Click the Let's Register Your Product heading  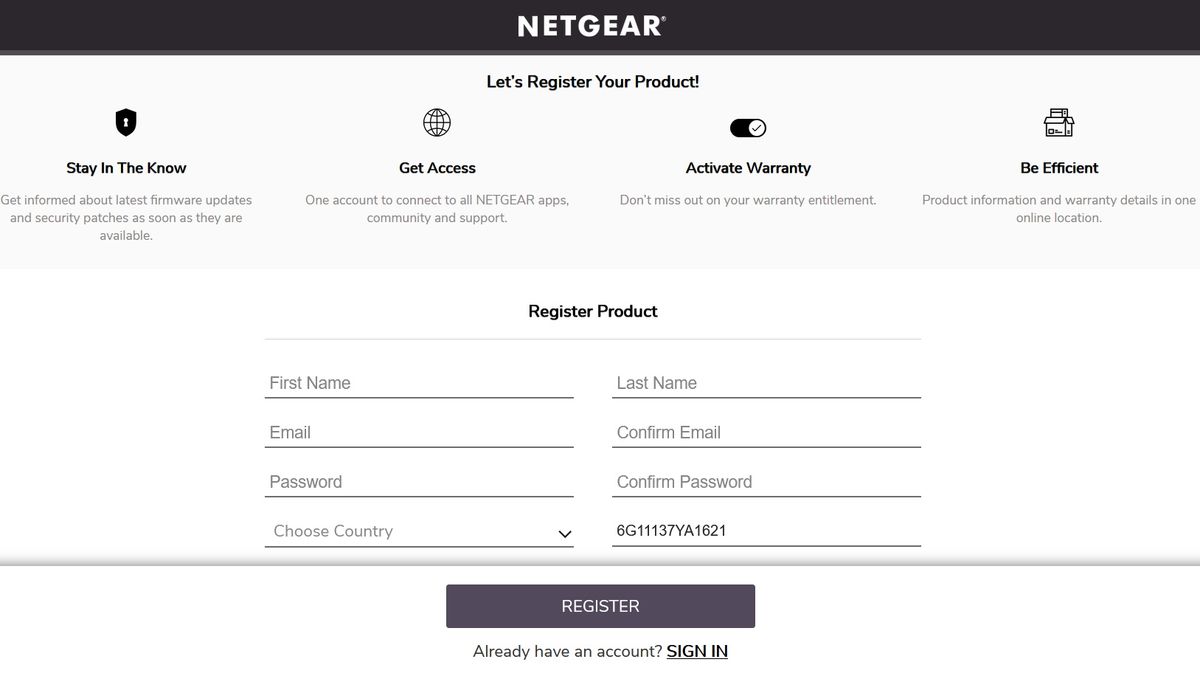592,82
